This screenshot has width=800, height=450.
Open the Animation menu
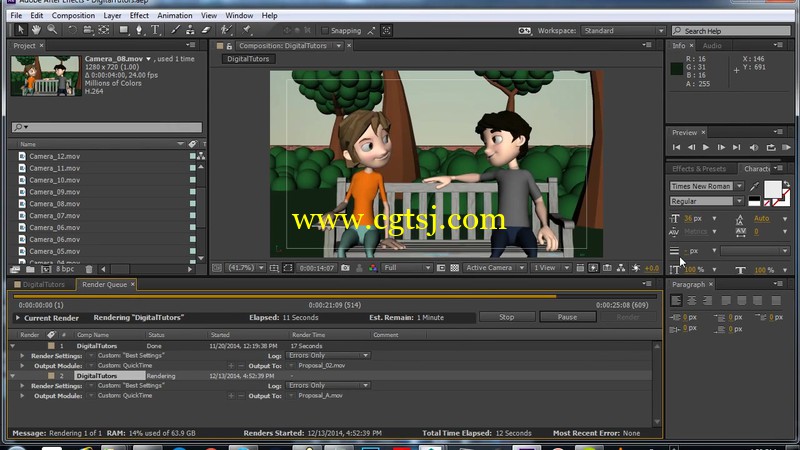[174, 15]
